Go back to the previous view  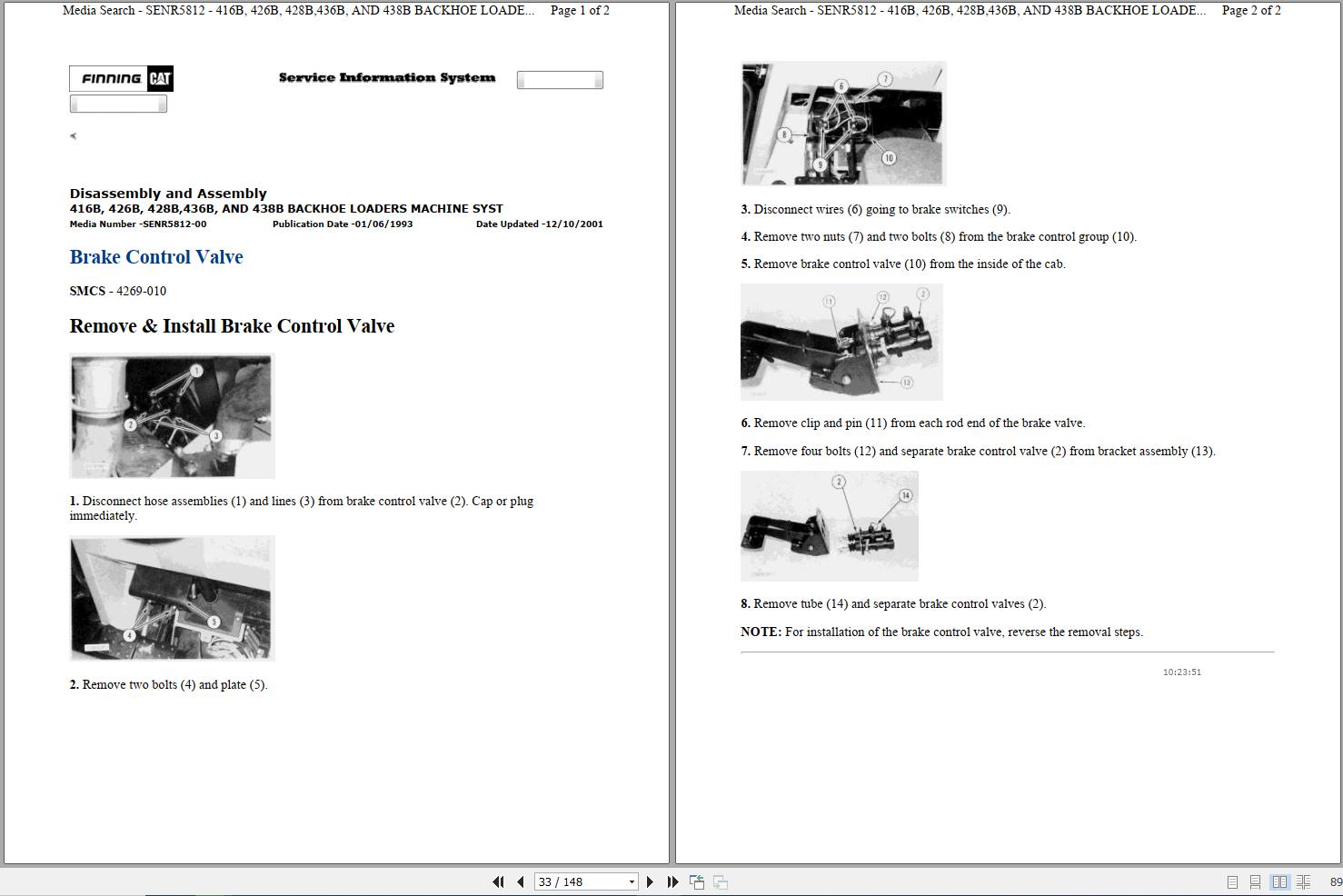point(697,881)
